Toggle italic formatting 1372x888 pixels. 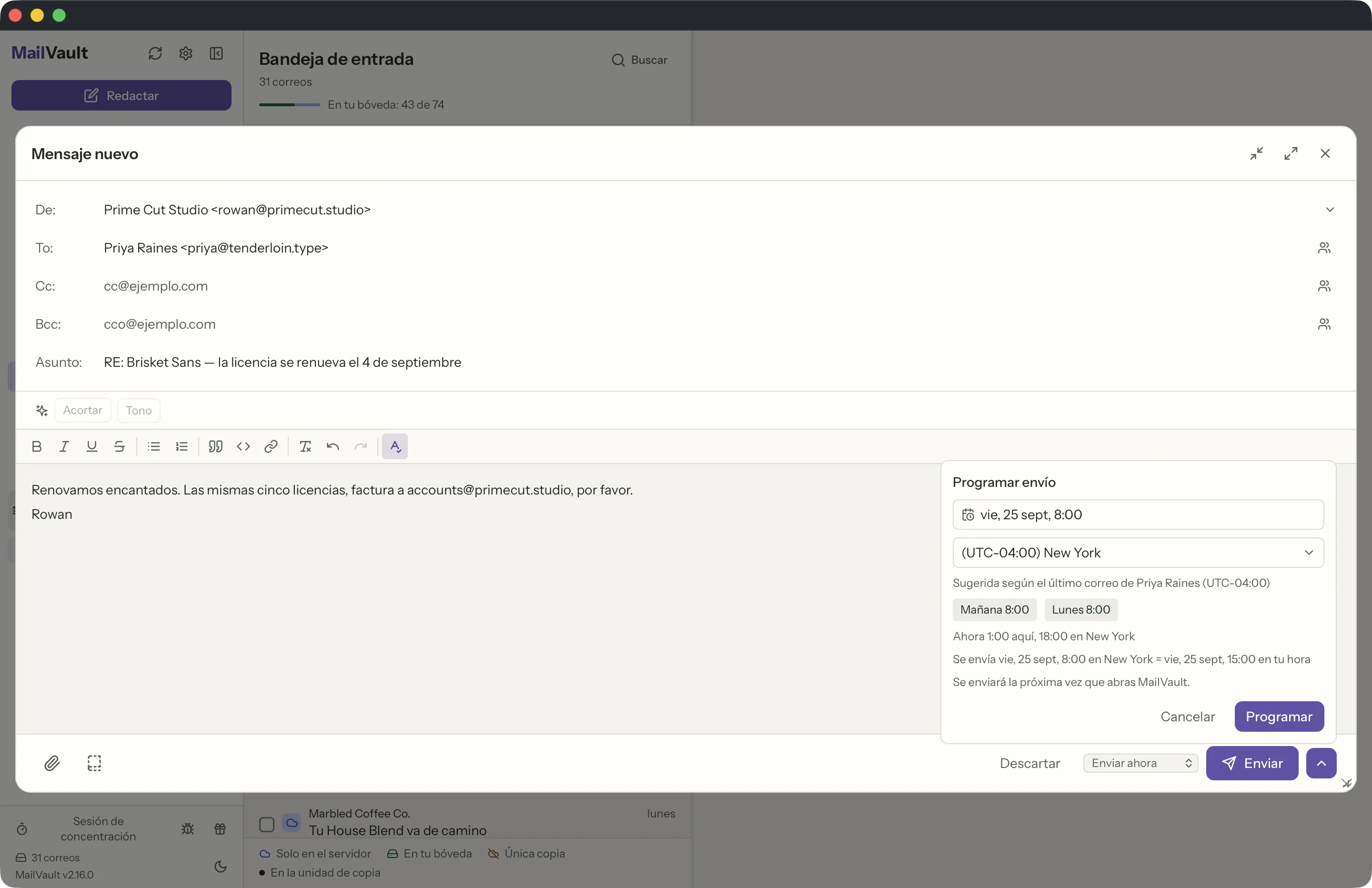(x=64, y=446)
